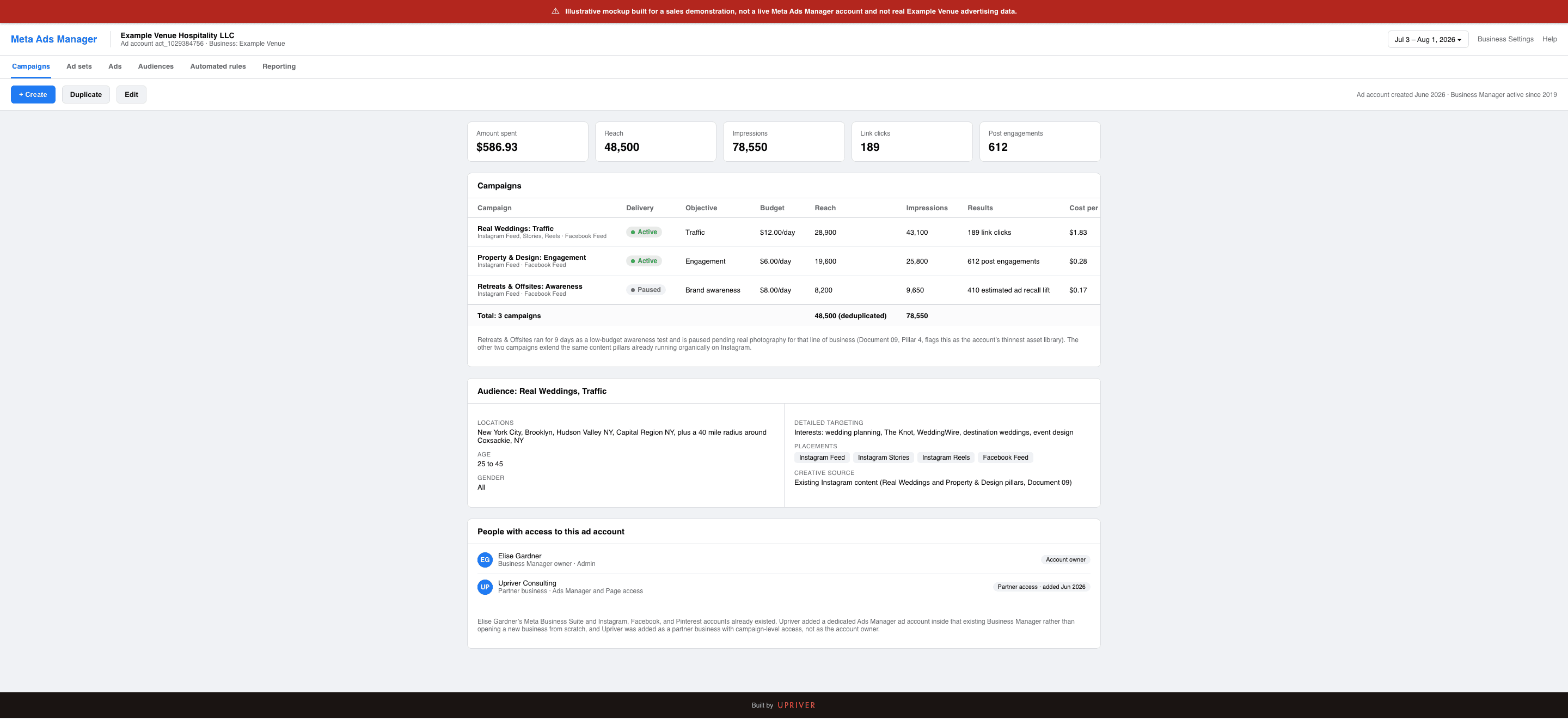Sort by the Results column header
1568x719 pixels.
coord(980,208)
